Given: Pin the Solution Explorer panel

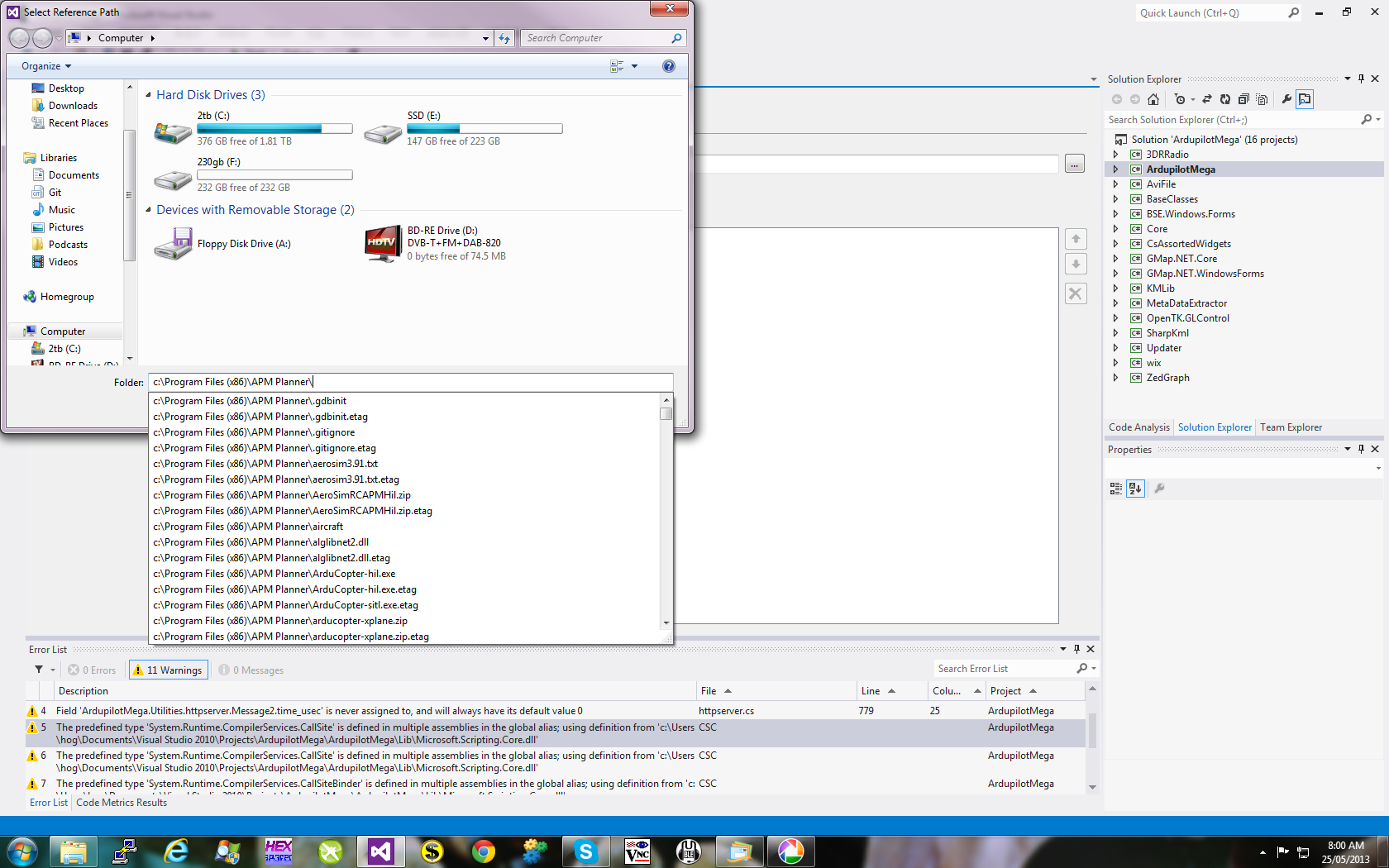Looking at the screenshot, I should pyautogui.click(x=1361, y=79).
